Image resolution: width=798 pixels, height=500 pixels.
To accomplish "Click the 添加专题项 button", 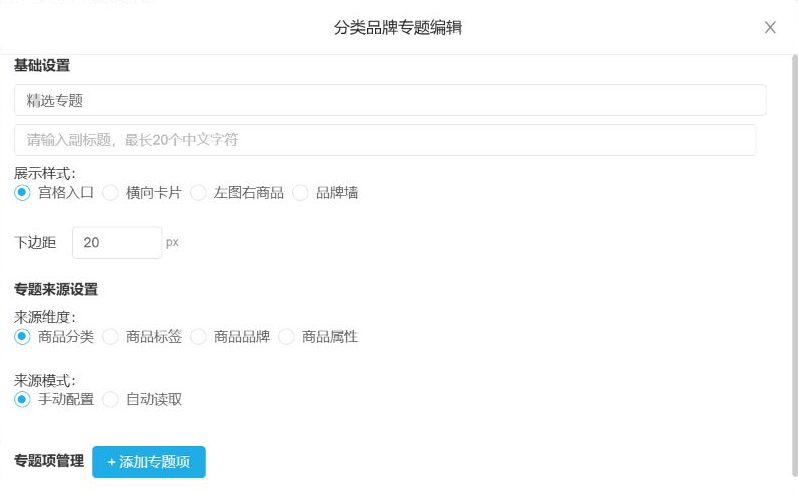I will pos(149,462).
